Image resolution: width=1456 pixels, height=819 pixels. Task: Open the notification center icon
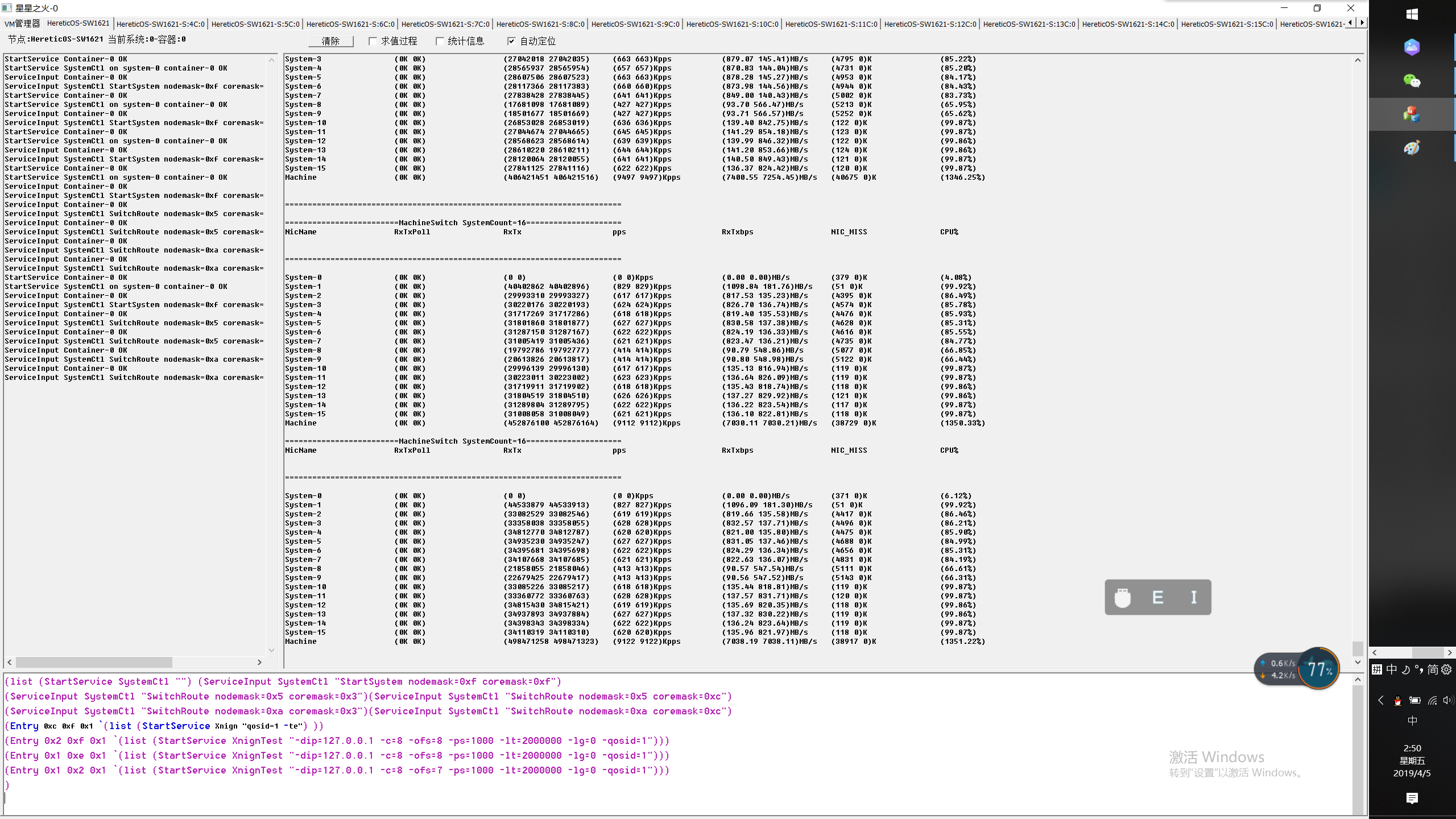pyautogui.click(x=1412, y=799)
